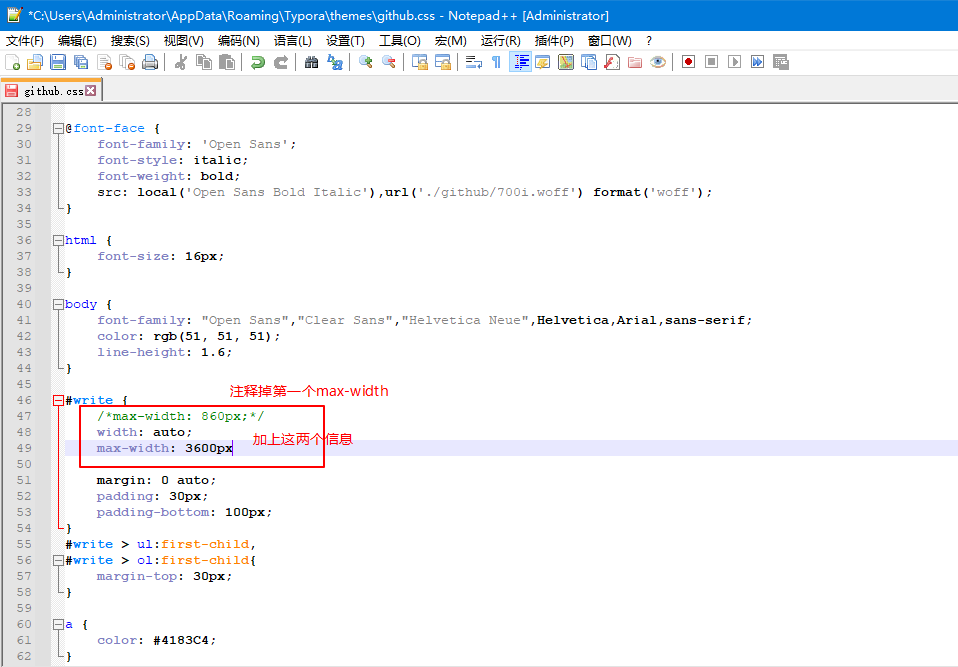Click the Save All icon
Image resolution: width=958 pixels, height=667 pixels.
pyautogui.click(x=81, y=62)
